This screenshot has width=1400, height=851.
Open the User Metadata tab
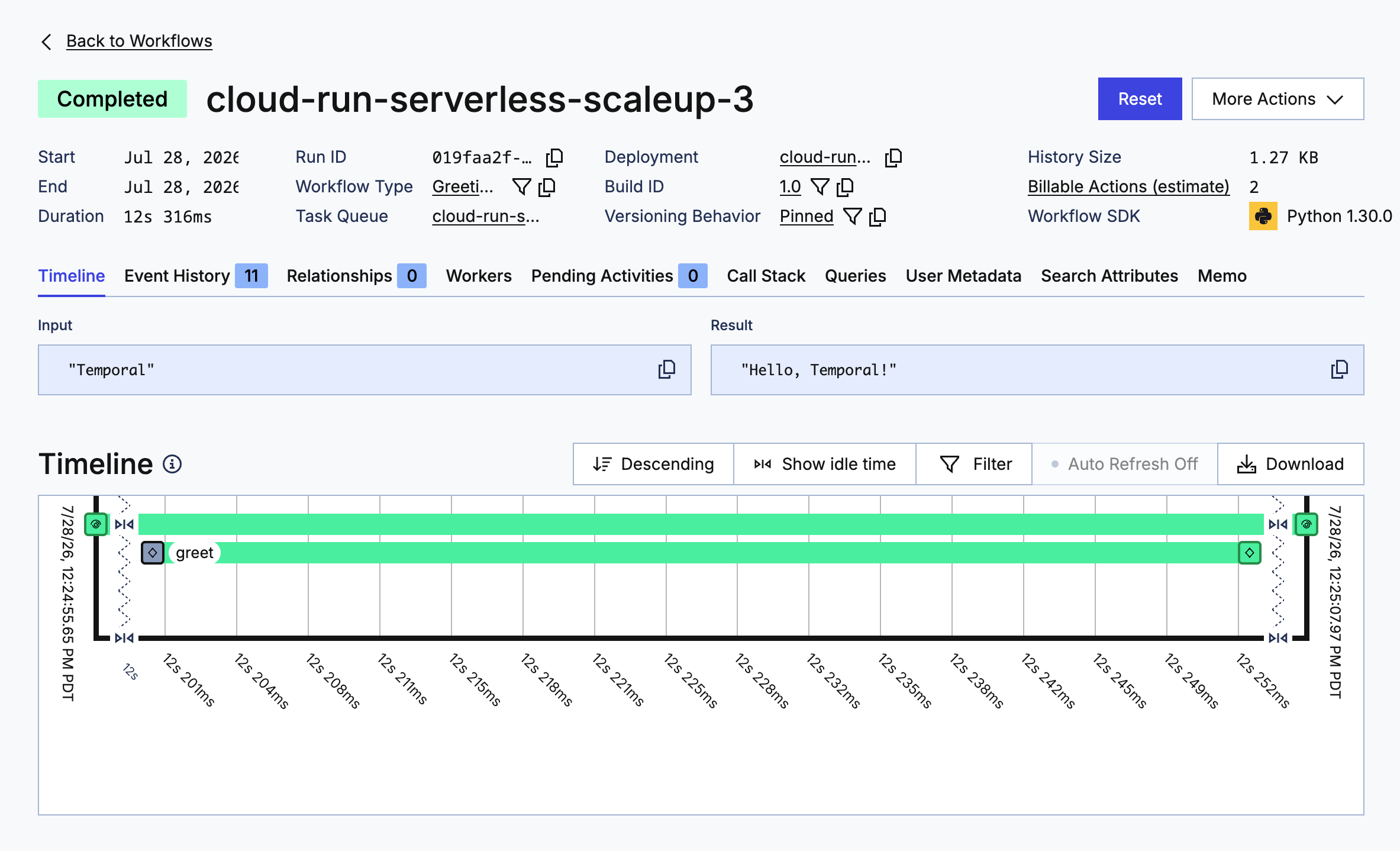[963, 276]
